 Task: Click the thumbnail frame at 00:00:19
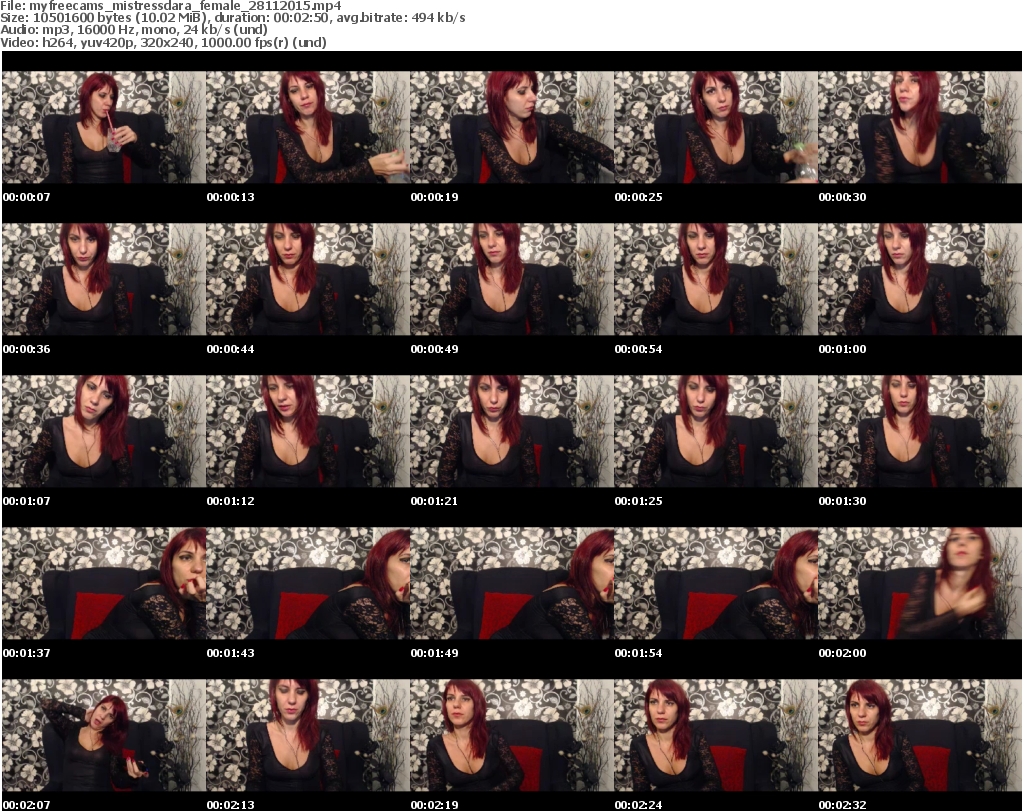pyautogui.click(x=512, y=127)
